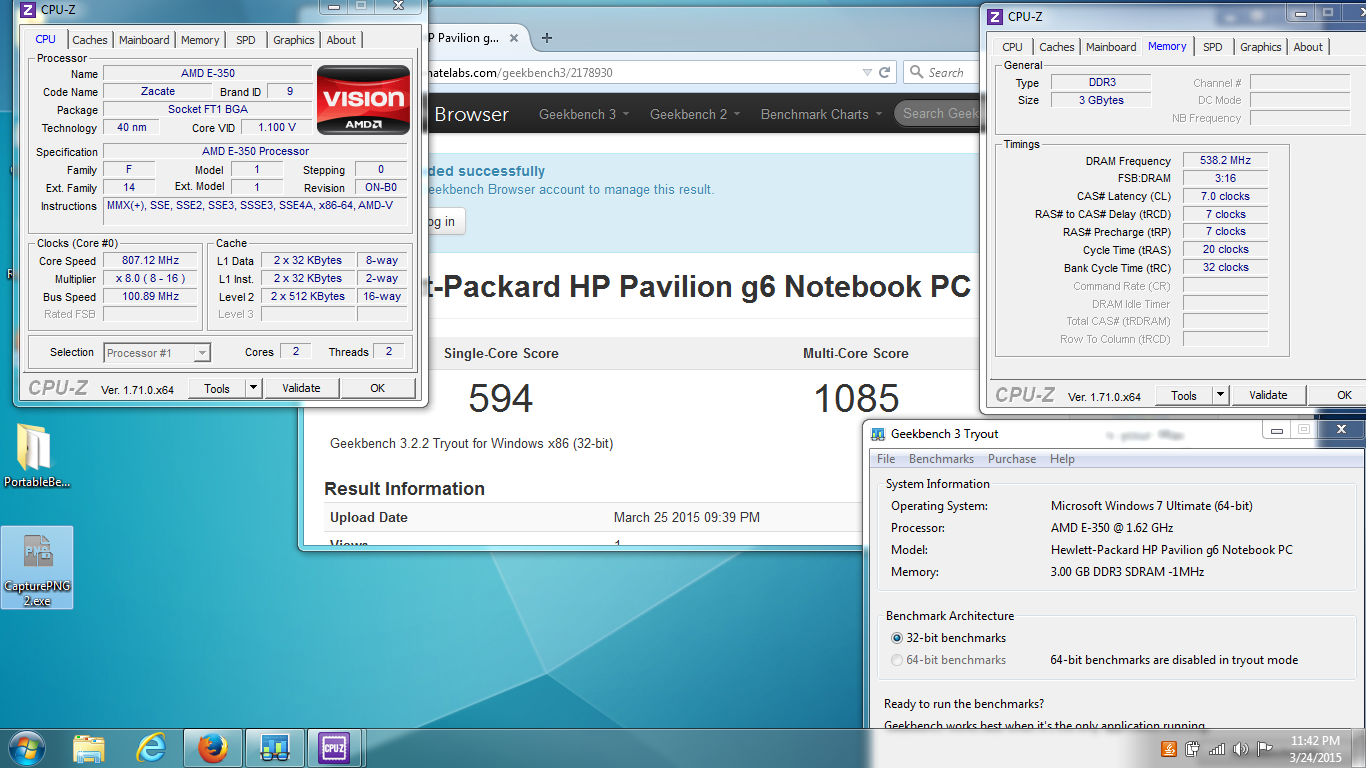Expand the Geekbench 2 navigation dropdown

point(695,114)
